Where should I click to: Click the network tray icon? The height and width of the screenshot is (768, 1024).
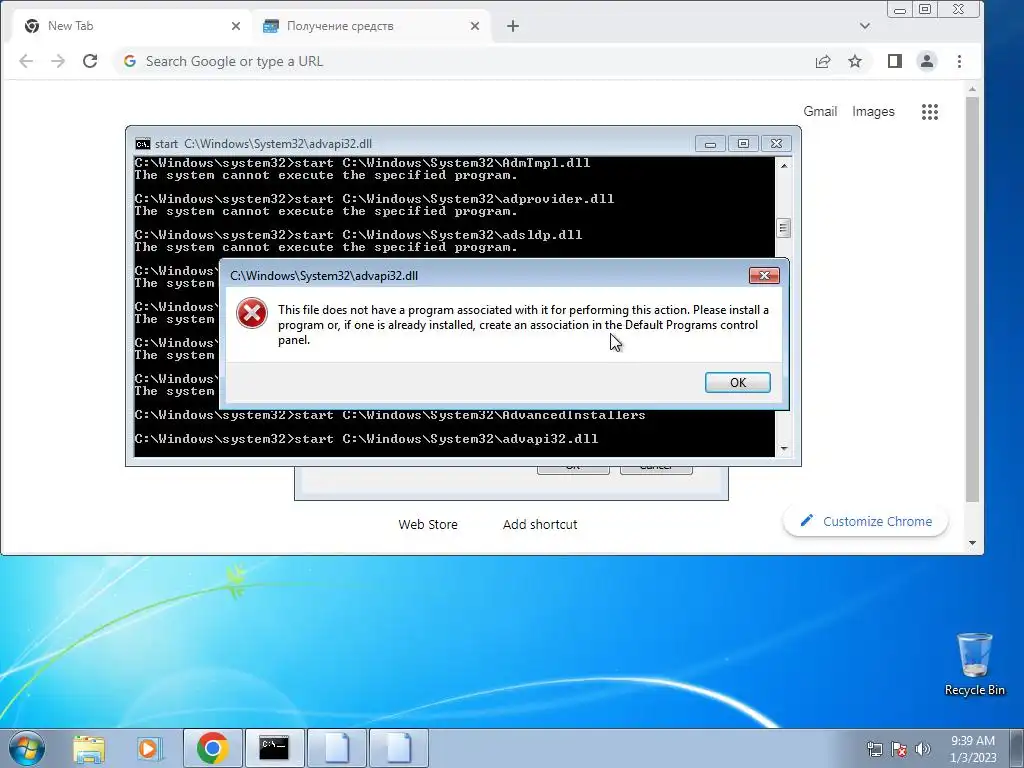click(874, 749)
